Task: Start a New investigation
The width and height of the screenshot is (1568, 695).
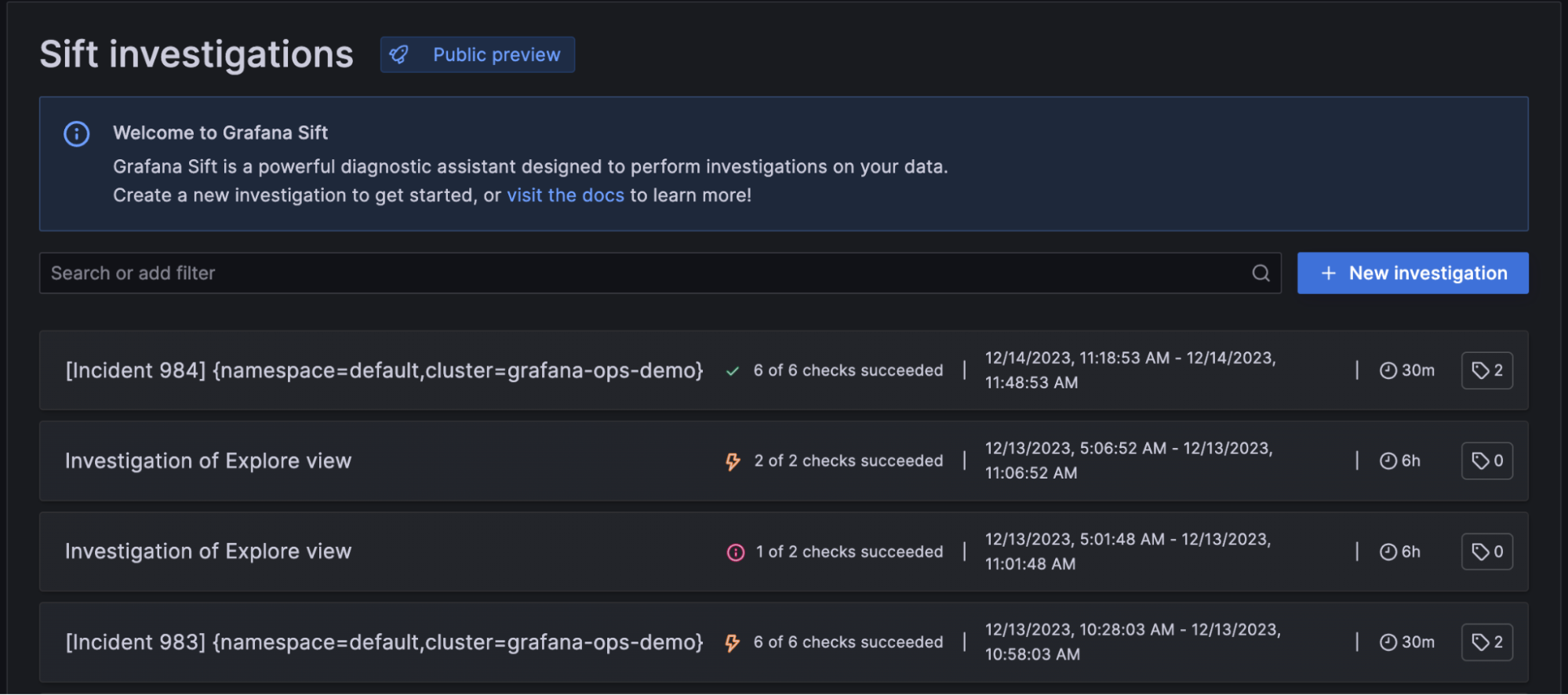Action: coord(1412,273)
